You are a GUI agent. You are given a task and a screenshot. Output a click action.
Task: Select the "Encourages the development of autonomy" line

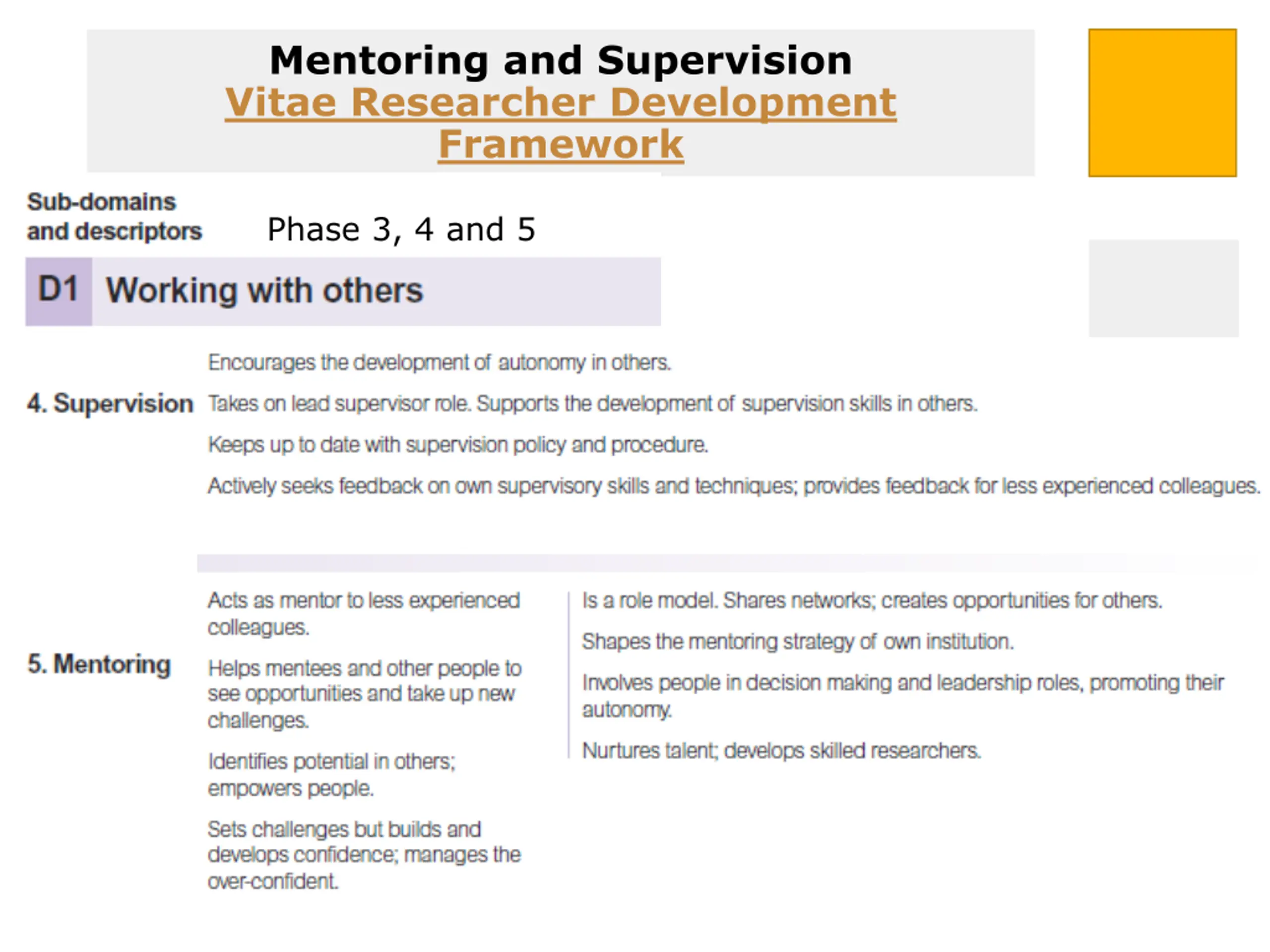pos(439,362)
